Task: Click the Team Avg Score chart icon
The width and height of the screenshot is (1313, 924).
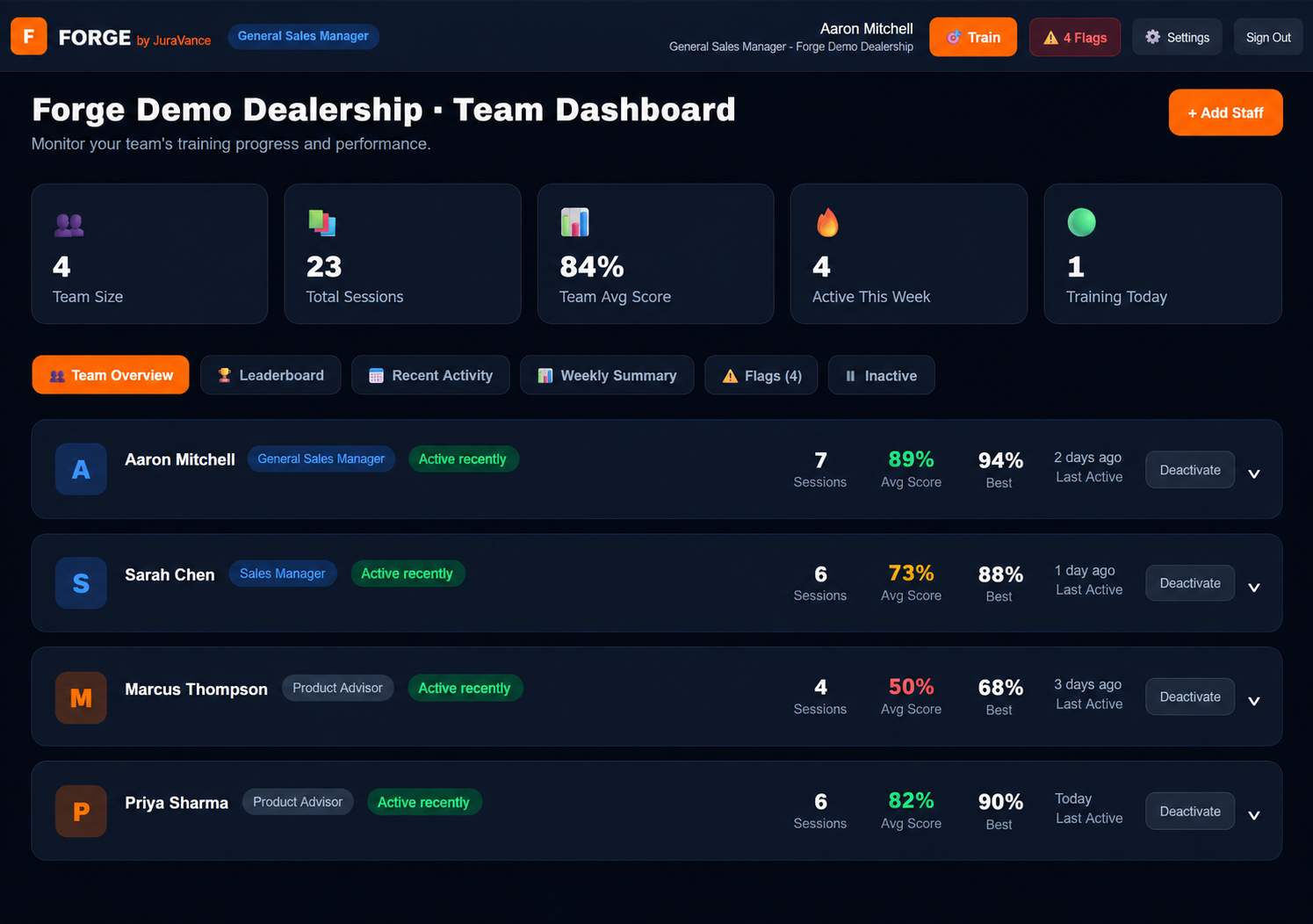Action: pos(575,223)
